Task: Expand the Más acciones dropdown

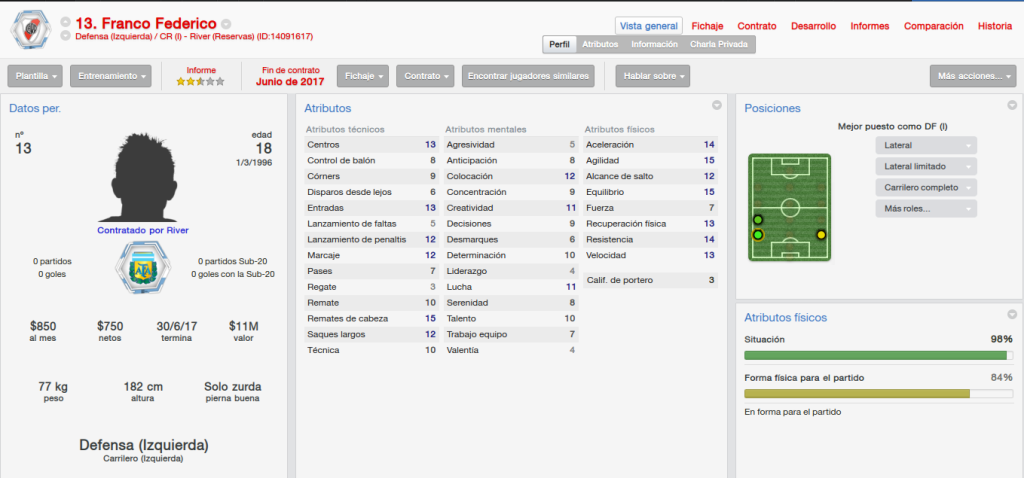Action: [973, 76]
